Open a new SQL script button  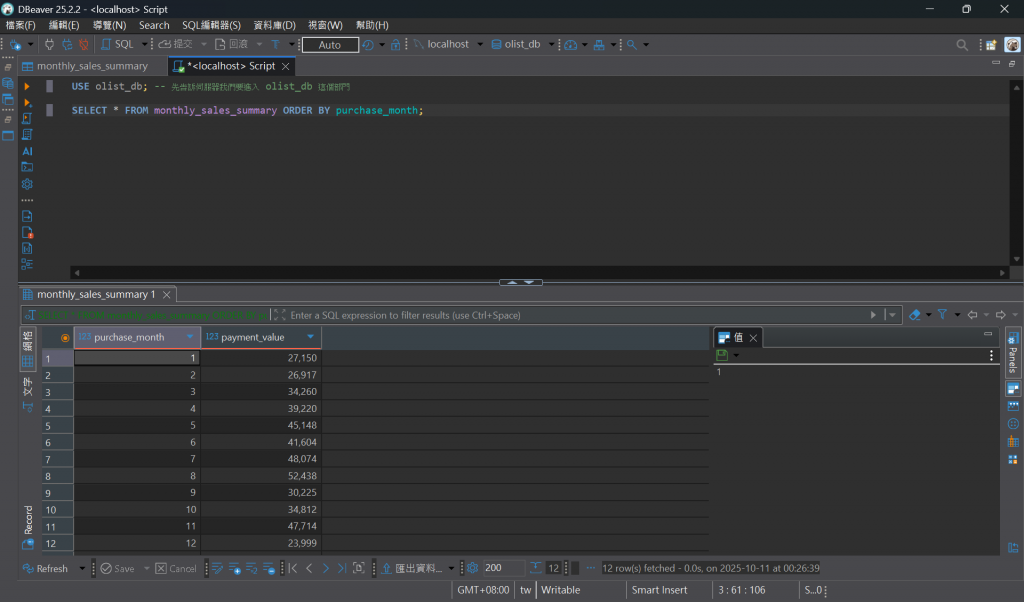tap(118, 44)
